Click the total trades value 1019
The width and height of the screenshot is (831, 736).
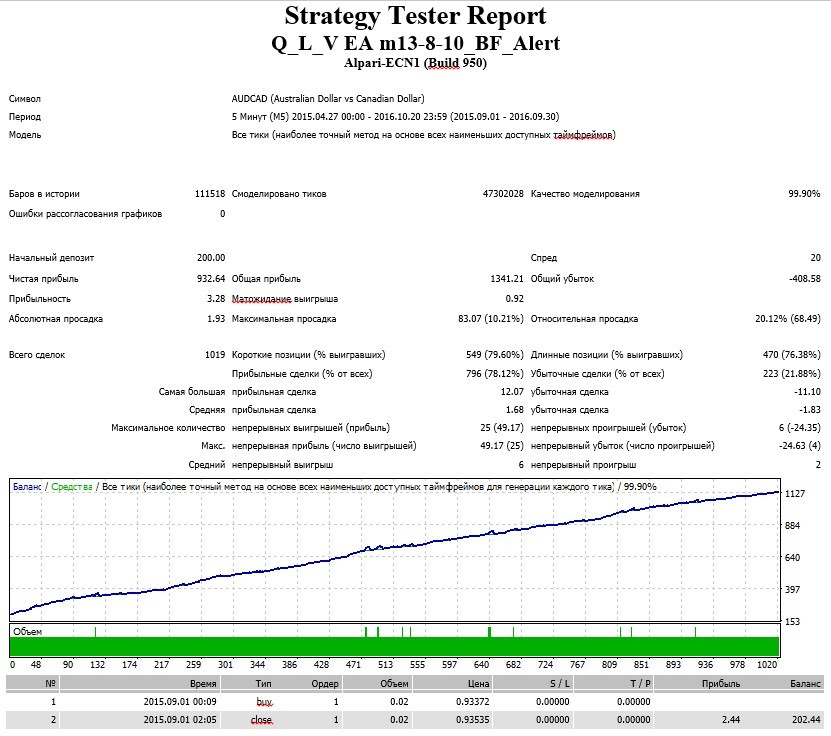click(x=215, y=355)
